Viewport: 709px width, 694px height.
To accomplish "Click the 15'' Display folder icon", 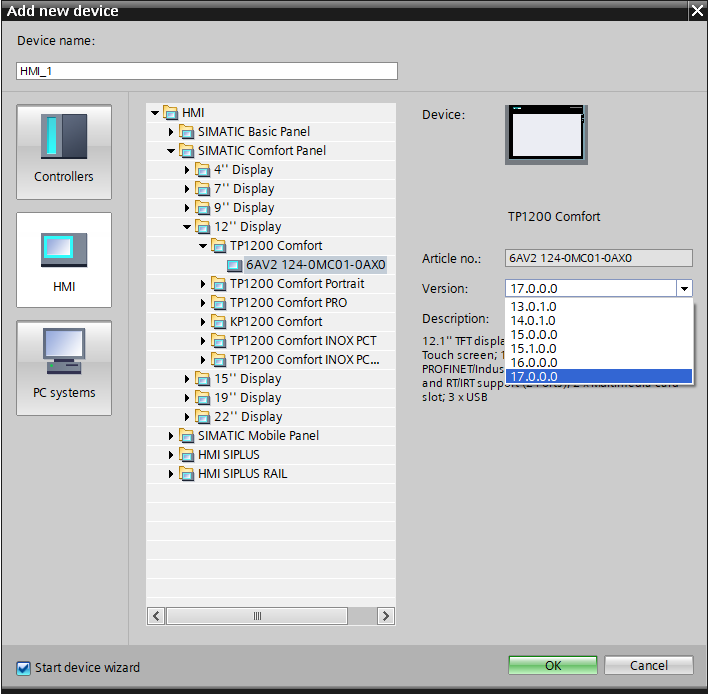I will [x=203, y=378].
